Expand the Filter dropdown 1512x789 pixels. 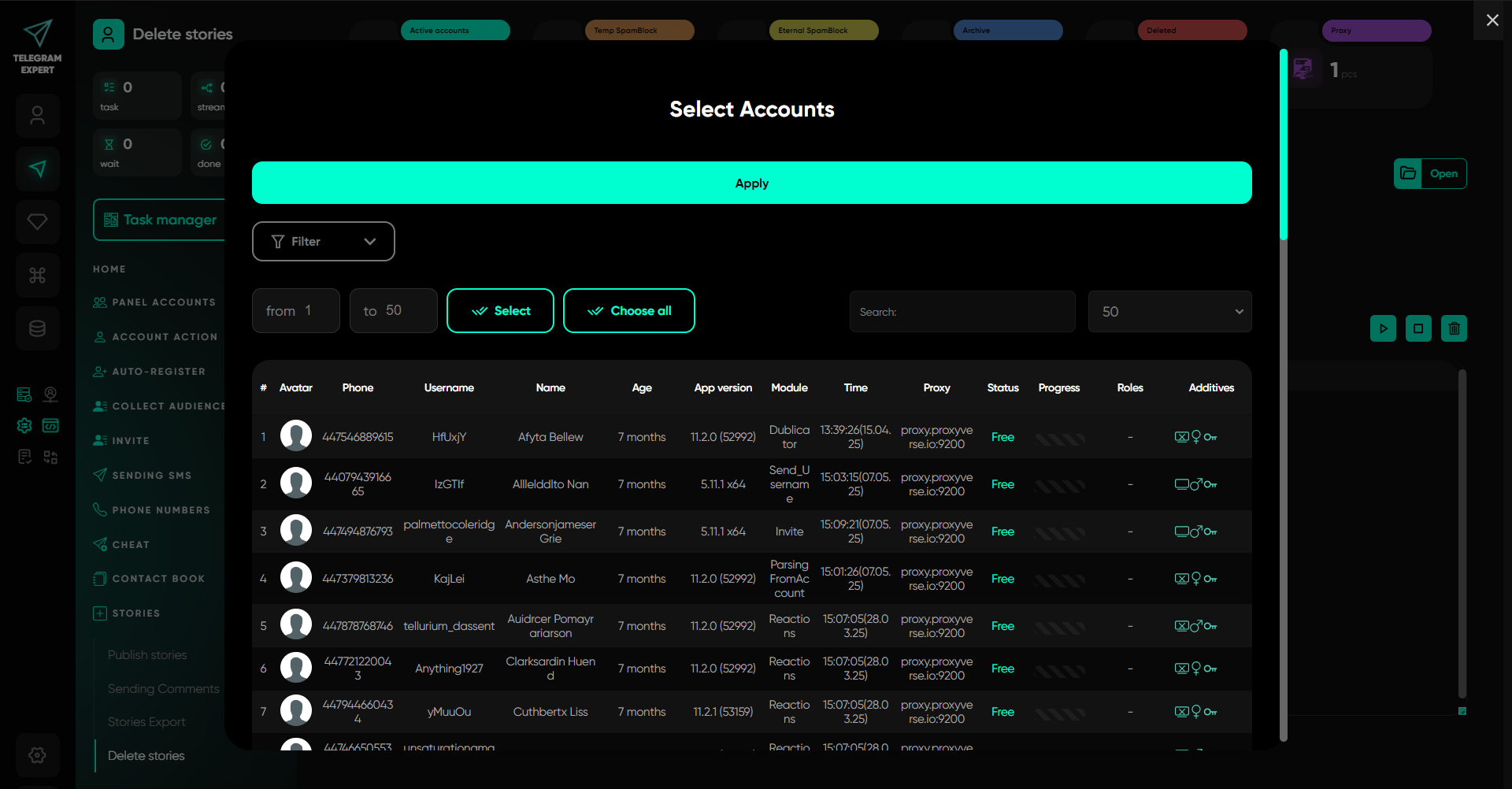323,242
